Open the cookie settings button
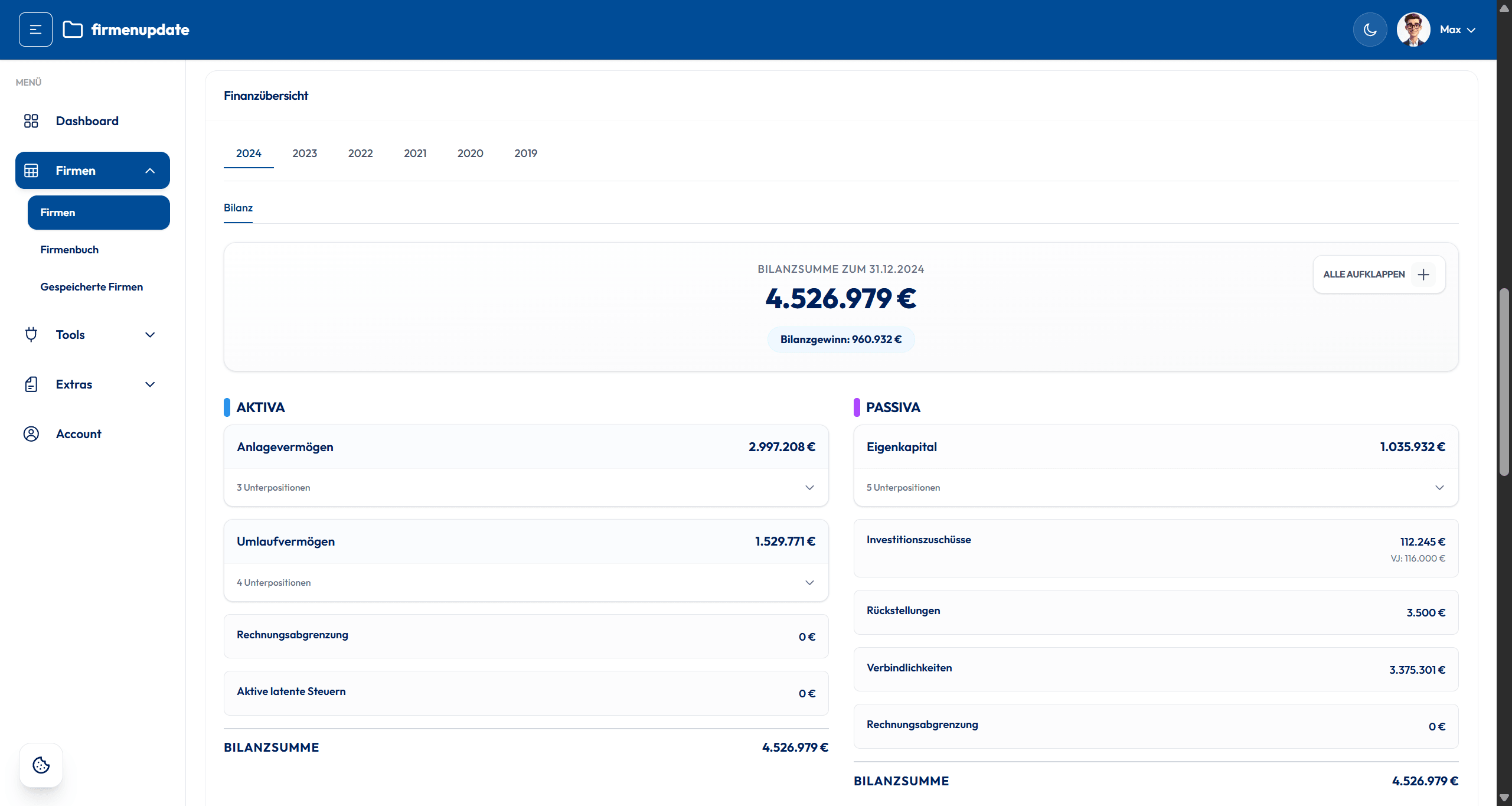 41,765
